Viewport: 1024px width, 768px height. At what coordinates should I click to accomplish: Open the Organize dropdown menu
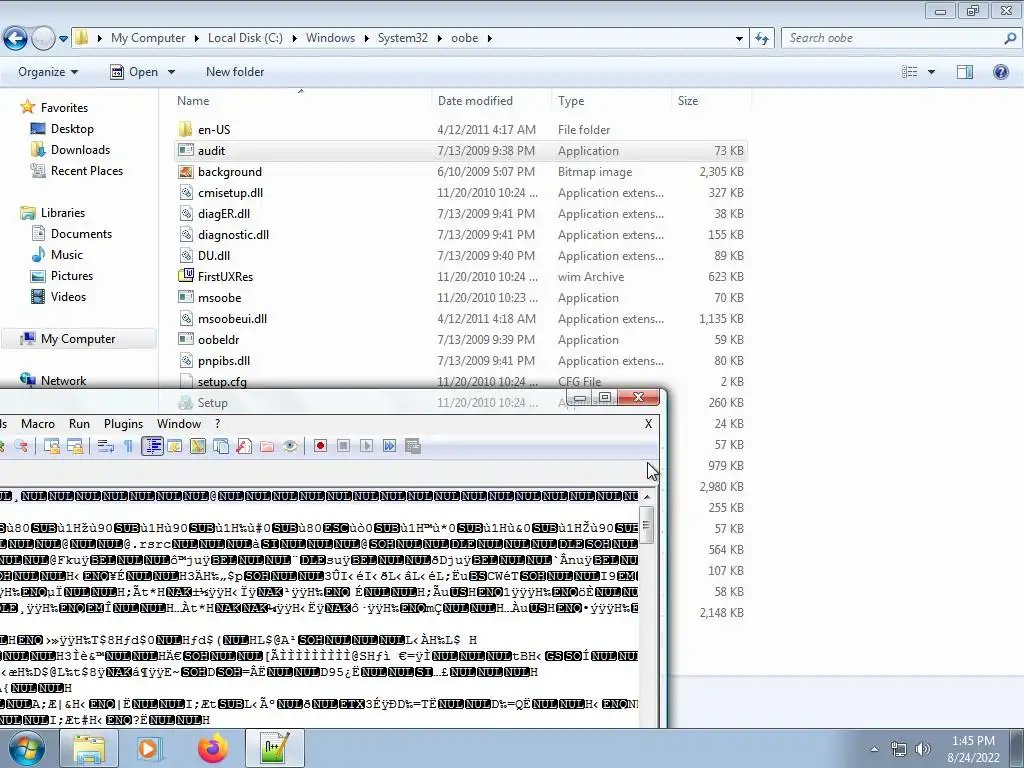point(48,72)
